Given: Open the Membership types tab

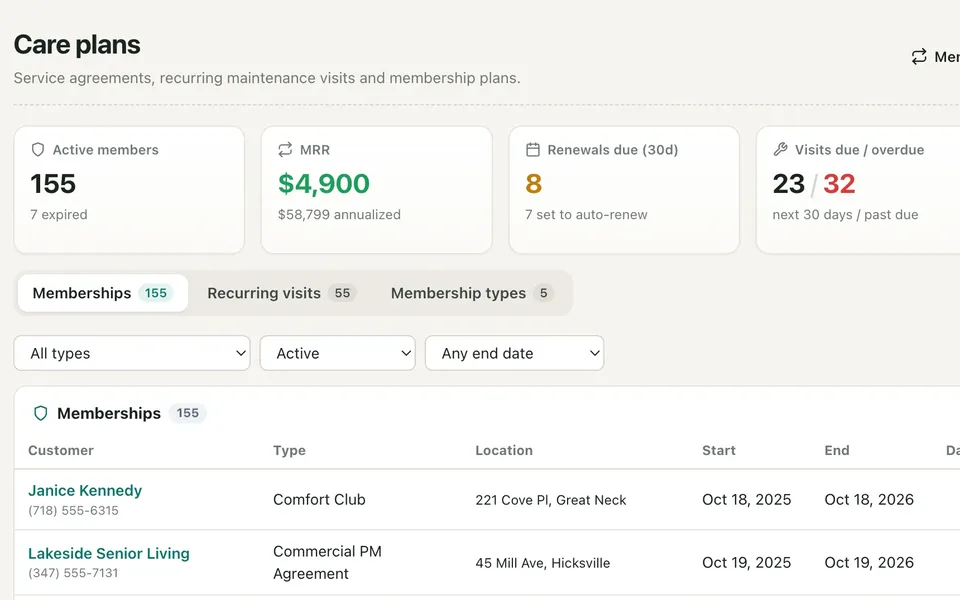Looking at the screenshot, I should point(472,293).
